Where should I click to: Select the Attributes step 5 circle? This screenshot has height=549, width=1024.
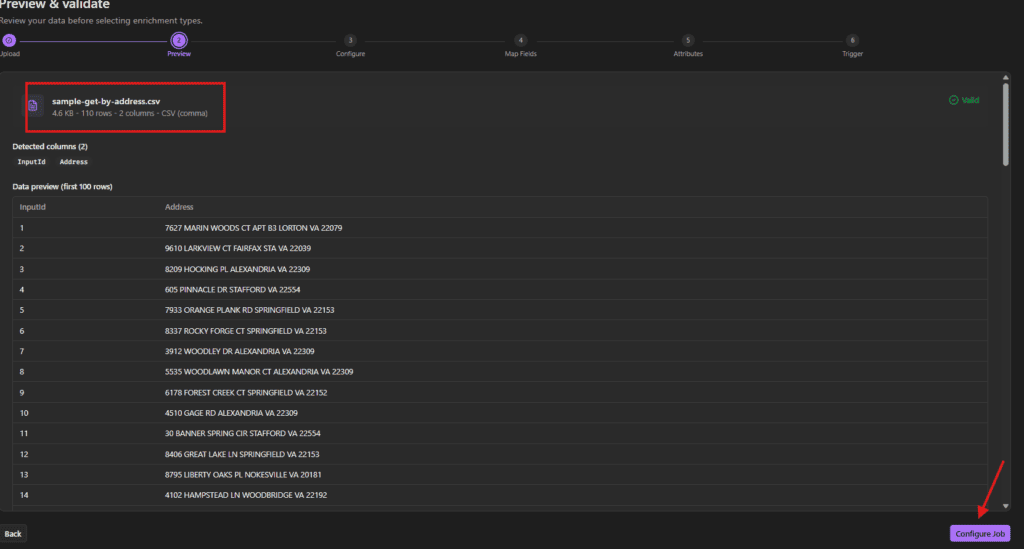click(x=688, y=40)
